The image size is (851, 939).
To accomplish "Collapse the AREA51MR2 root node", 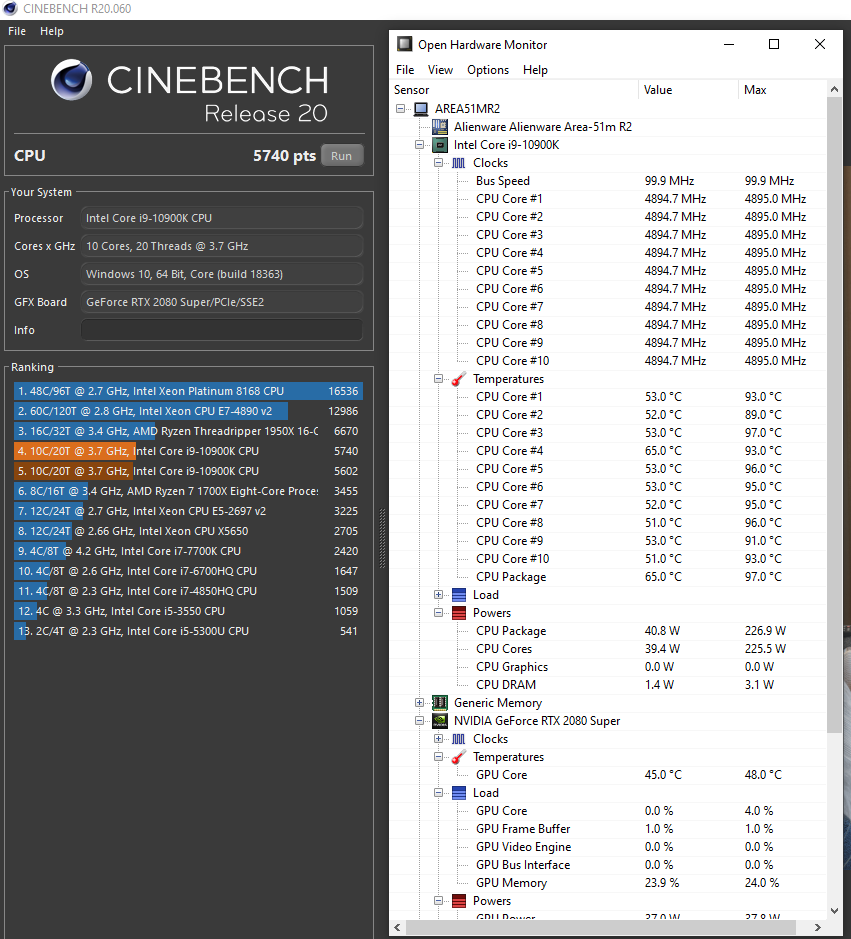I will pyautogui.click(x=400, y=108).
